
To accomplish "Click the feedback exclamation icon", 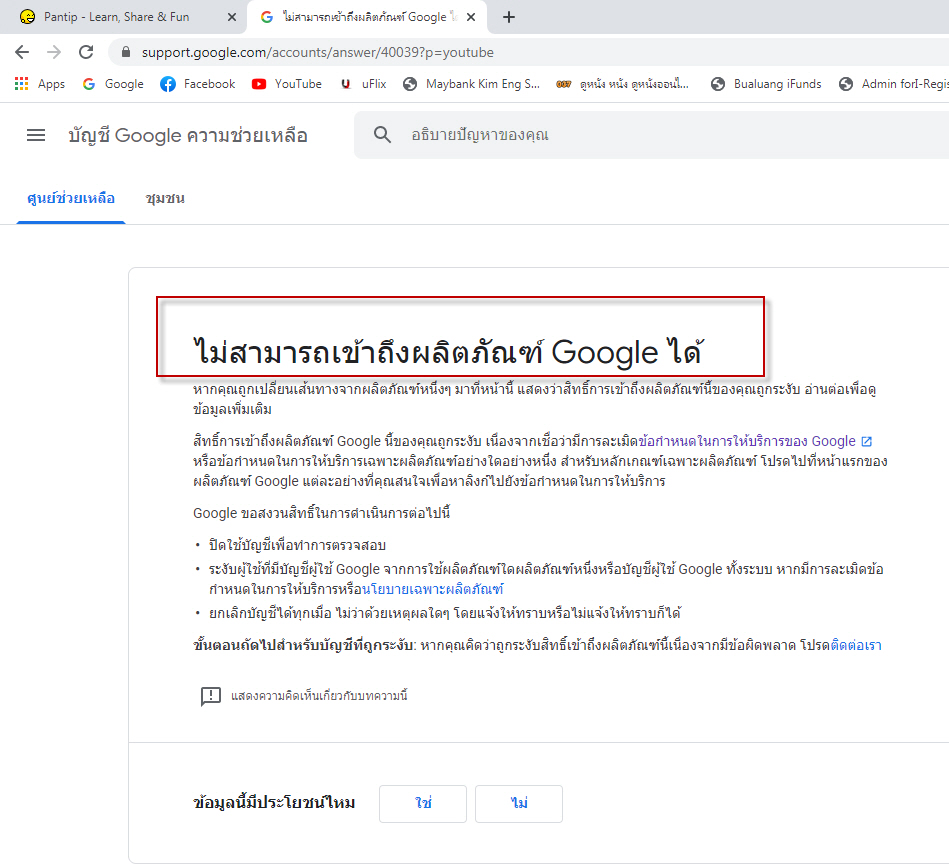I will pyautogui.click(x=211, y=696).
